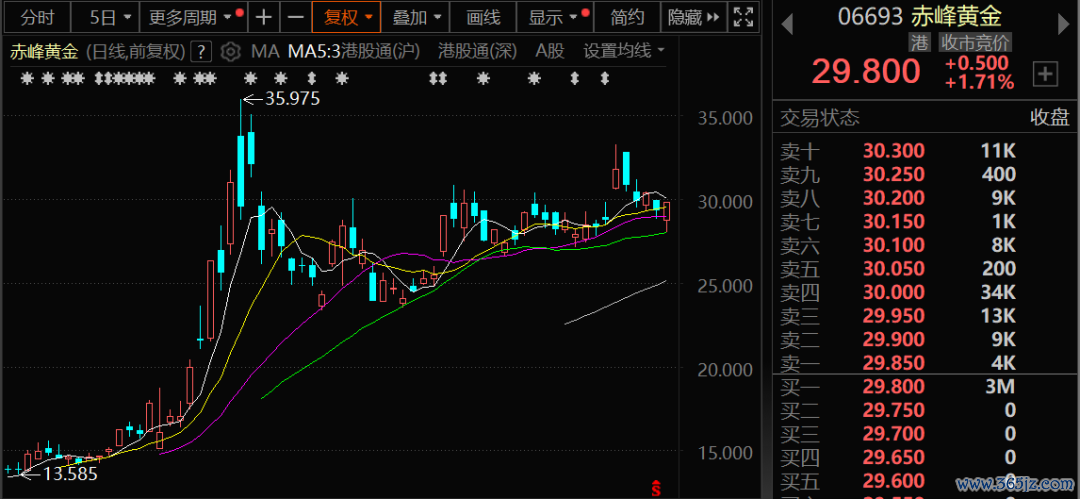Select 卖五 ask price 30.050
1080x499 pixels.
point(893,269)
